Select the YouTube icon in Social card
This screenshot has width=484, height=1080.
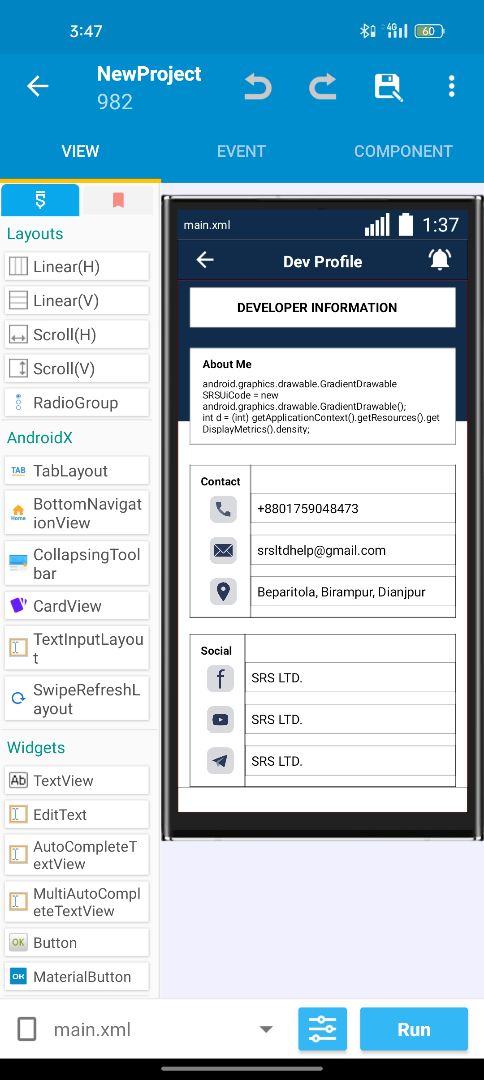coord(220,720)
